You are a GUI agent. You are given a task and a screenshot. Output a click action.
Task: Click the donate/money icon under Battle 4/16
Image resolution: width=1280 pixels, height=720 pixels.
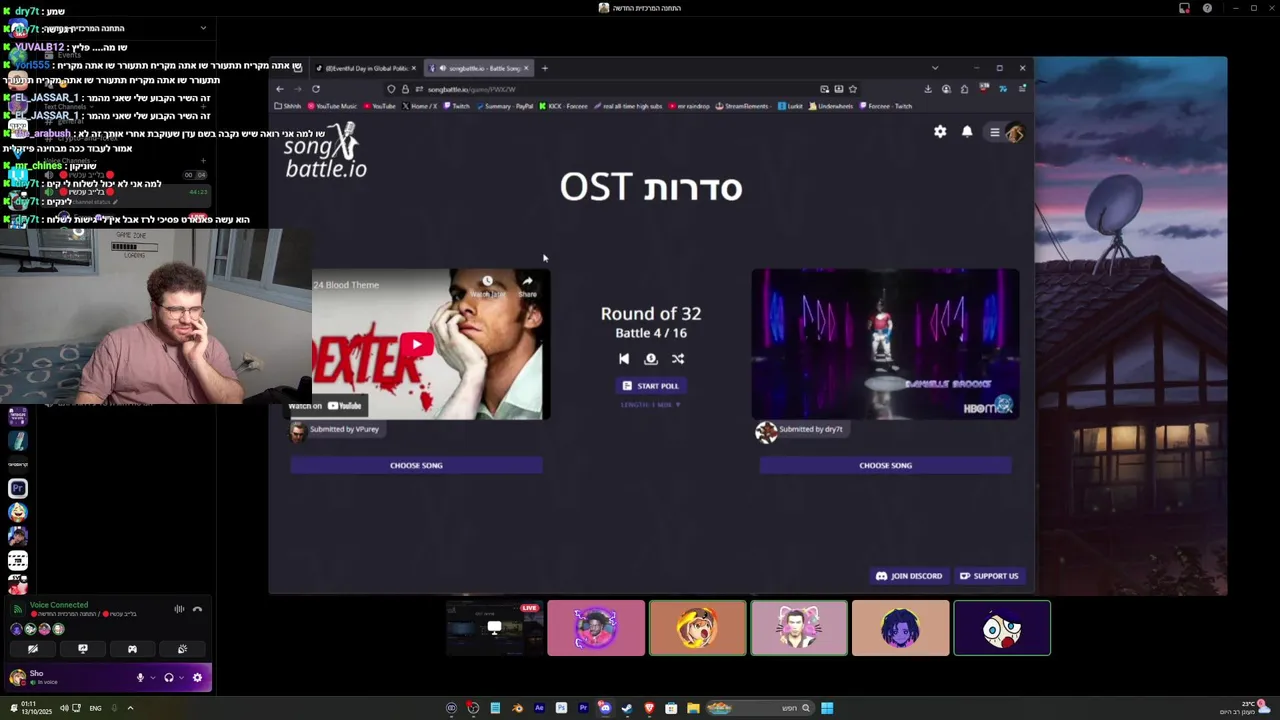coord(651,359)
